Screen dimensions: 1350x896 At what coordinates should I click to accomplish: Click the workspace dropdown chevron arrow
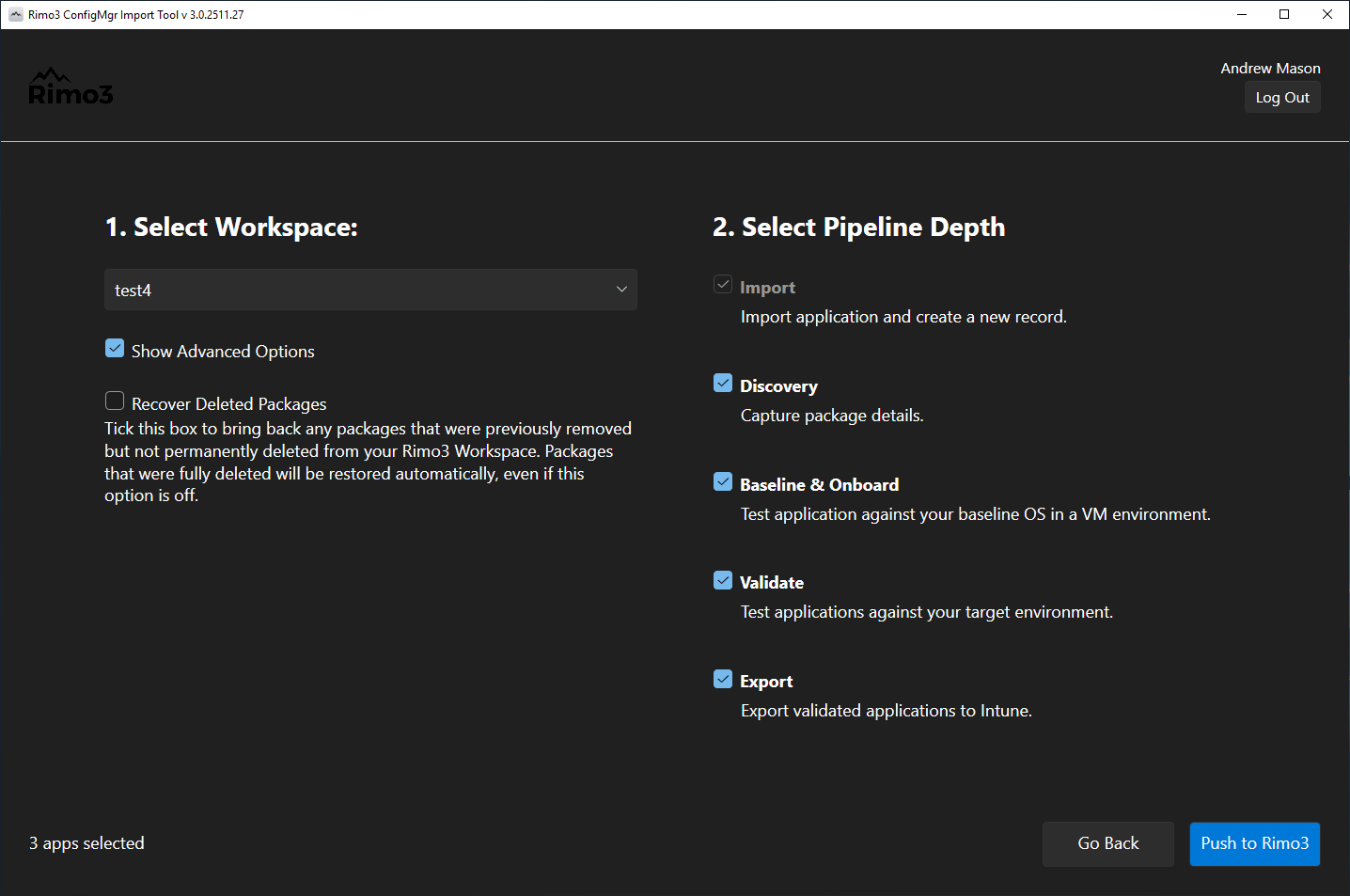pyautogui.click(x=621, y=290)
